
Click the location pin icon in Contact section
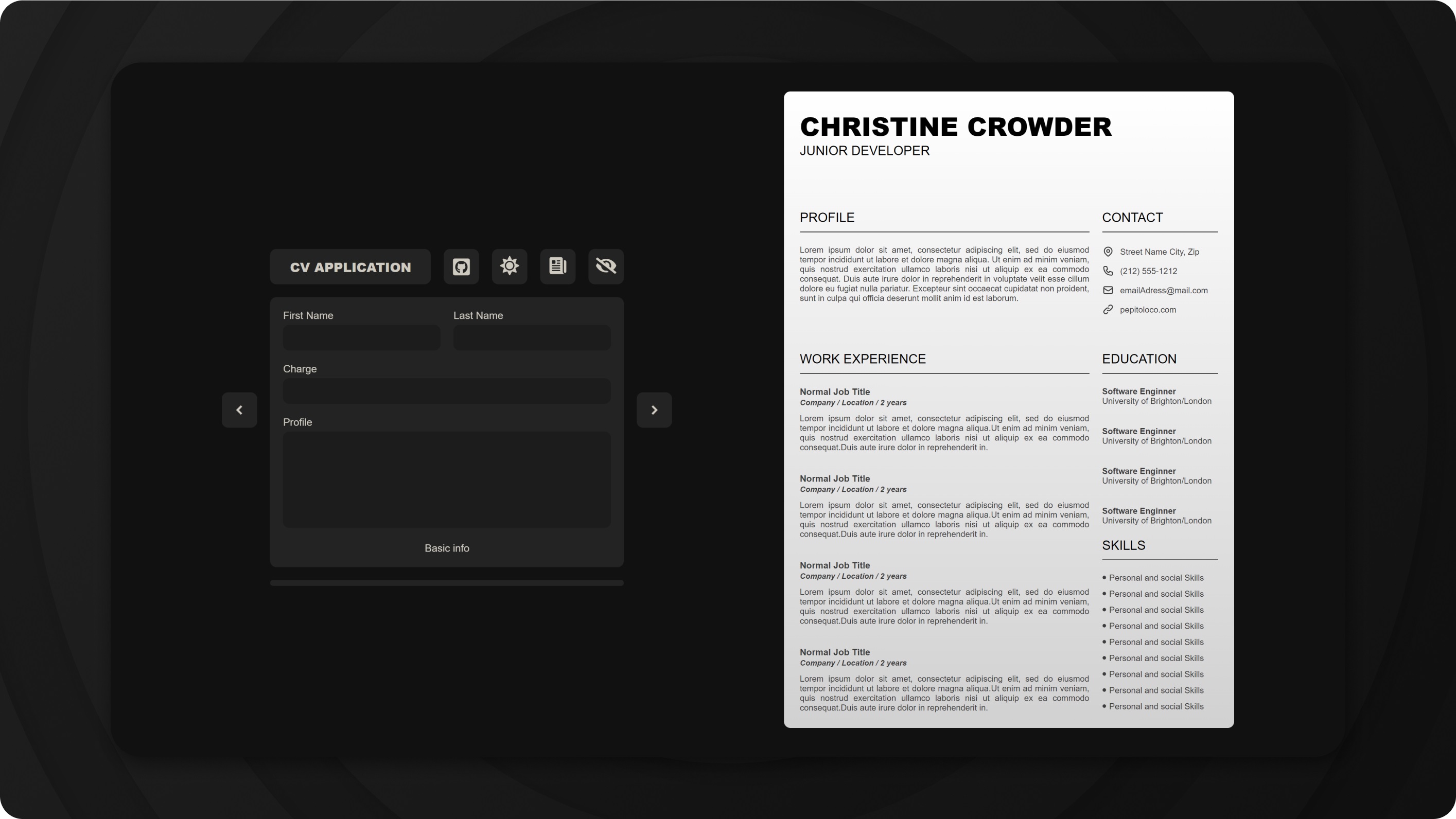pos(1108,252)
